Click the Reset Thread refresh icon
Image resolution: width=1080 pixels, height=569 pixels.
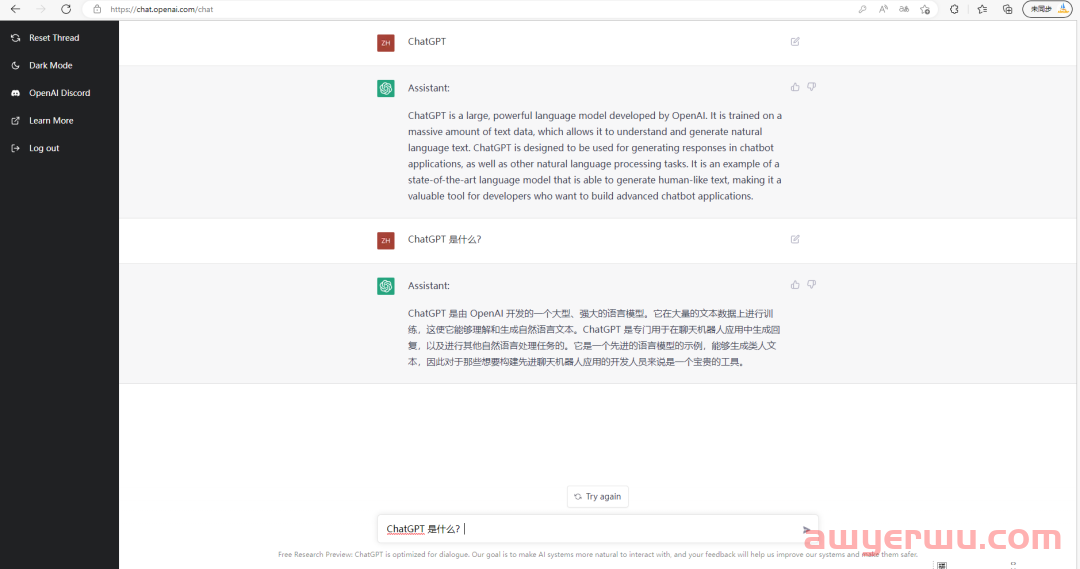point(15,38)
